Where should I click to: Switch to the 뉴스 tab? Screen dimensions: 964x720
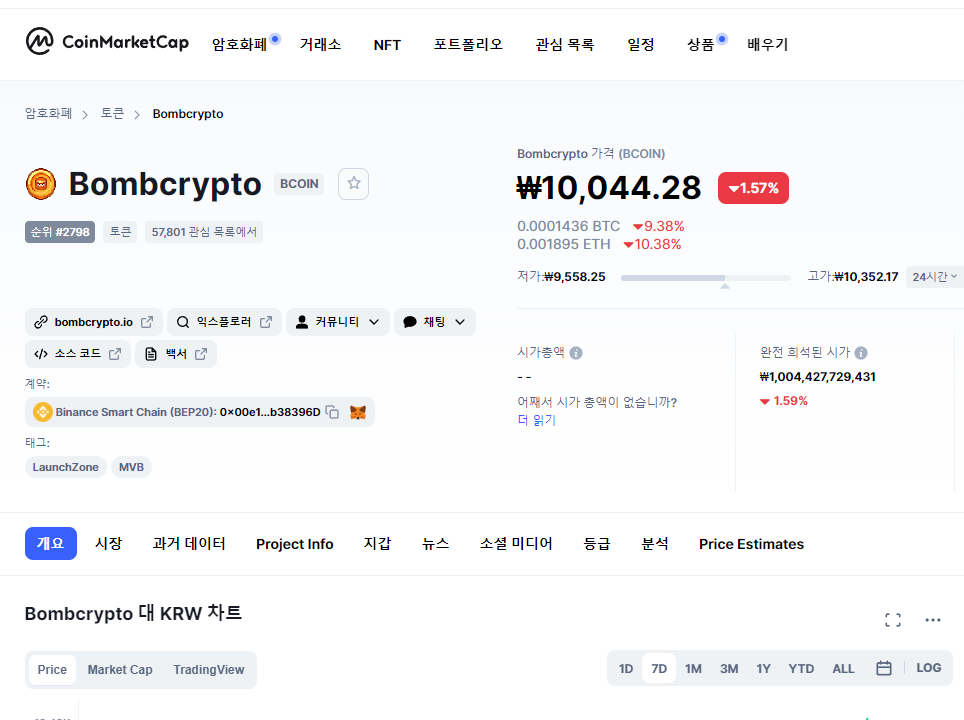tap(435, 544)
